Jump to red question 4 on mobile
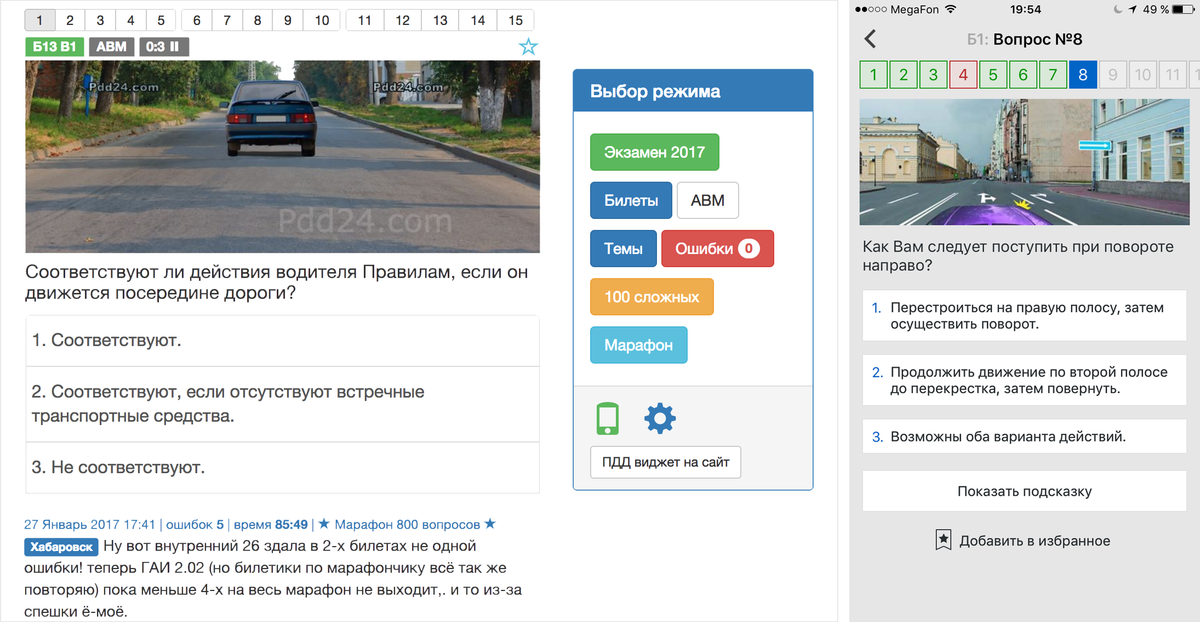Image resolution: width=1200 pixels, height=622 pixels. [x=963, y=74]
